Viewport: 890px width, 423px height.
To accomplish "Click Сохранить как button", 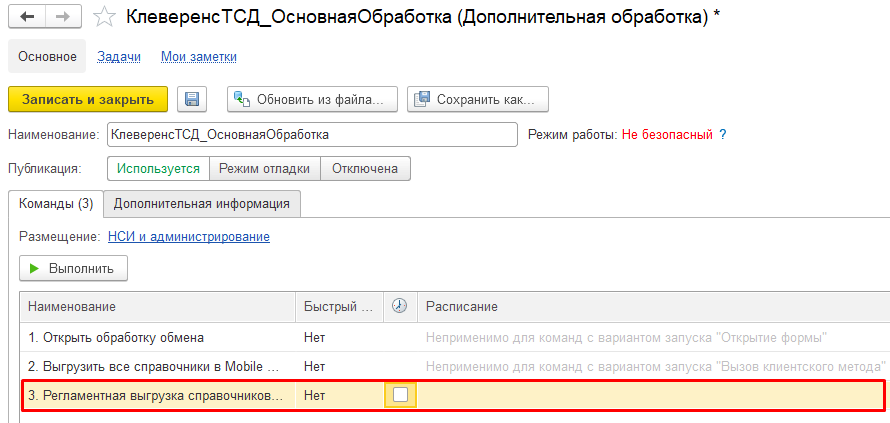I will point(478,100).
